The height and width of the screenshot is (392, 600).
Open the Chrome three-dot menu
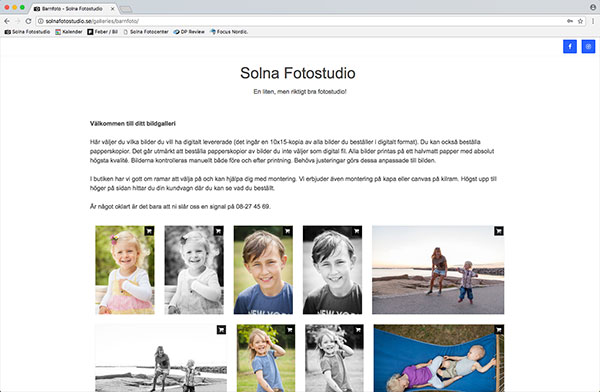click(593, 21)
